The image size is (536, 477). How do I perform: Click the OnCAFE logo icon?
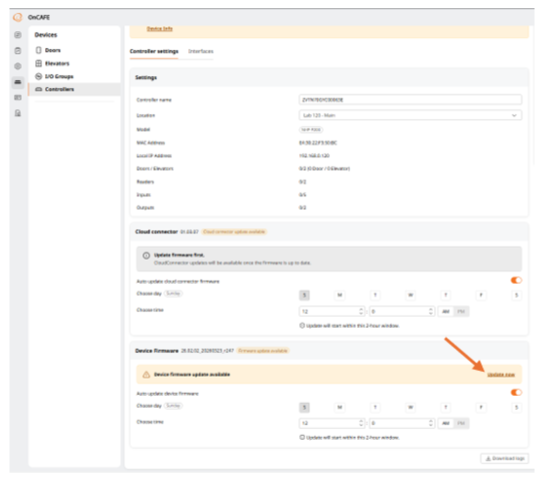(x=17, y=17)
